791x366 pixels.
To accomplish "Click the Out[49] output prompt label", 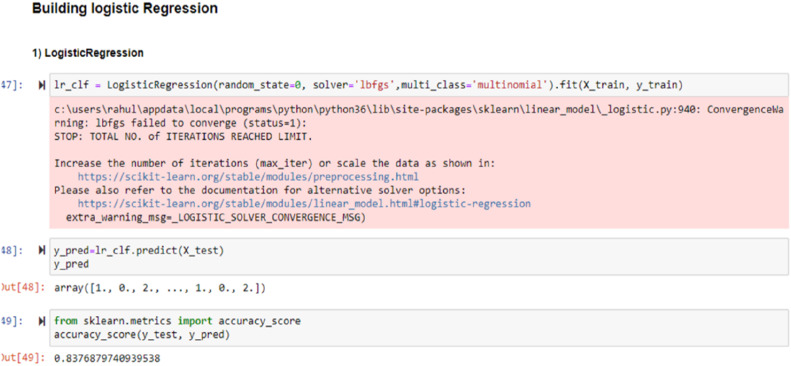I will point(23,358).
